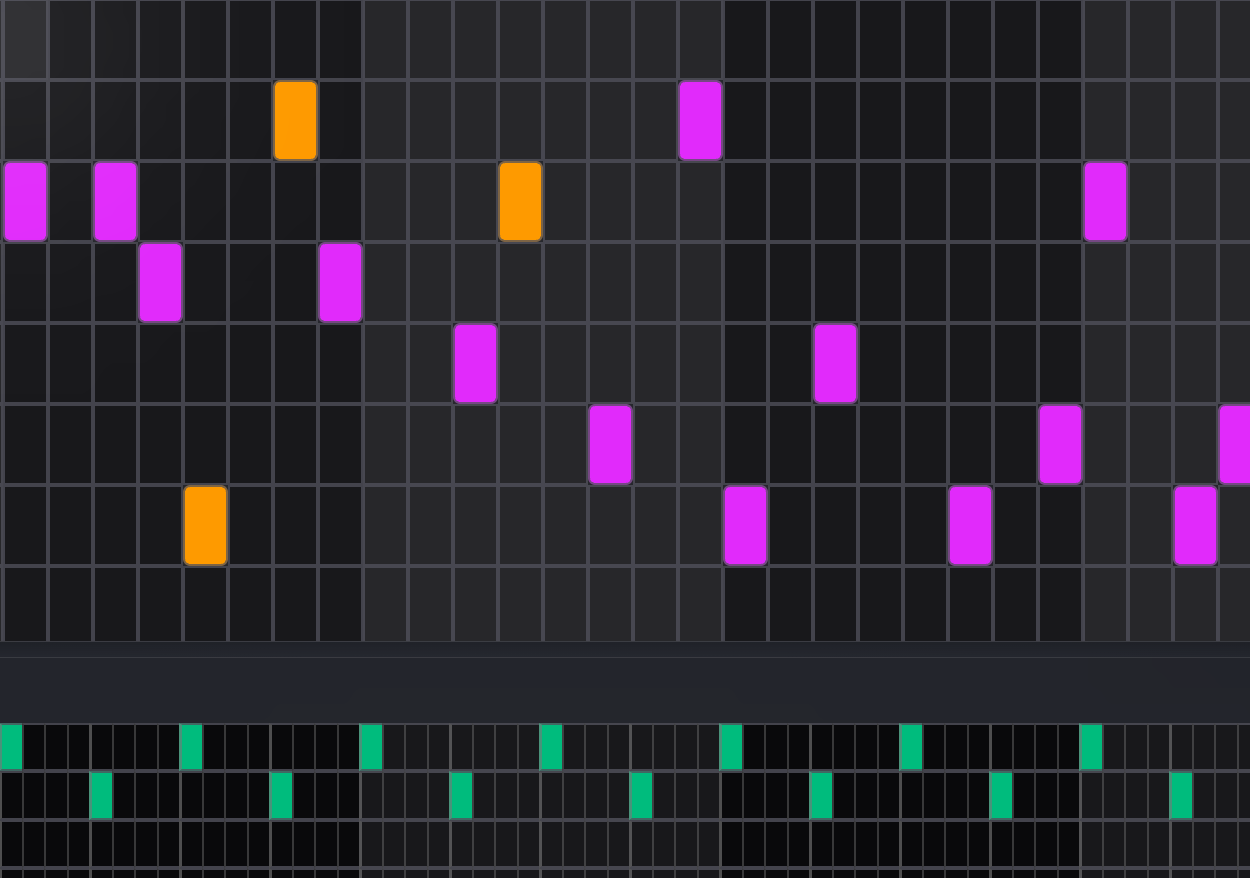Click the magenta note in the lower middle
The width and height of the screenshot is (1250, 878).
[x=745, y=524]
